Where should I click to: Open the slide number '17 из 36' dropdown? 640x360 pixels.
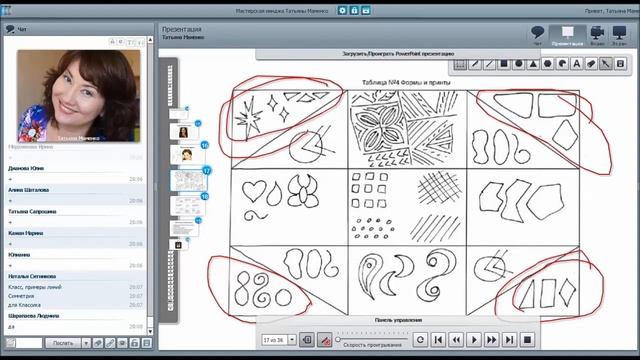click(292, 340)
